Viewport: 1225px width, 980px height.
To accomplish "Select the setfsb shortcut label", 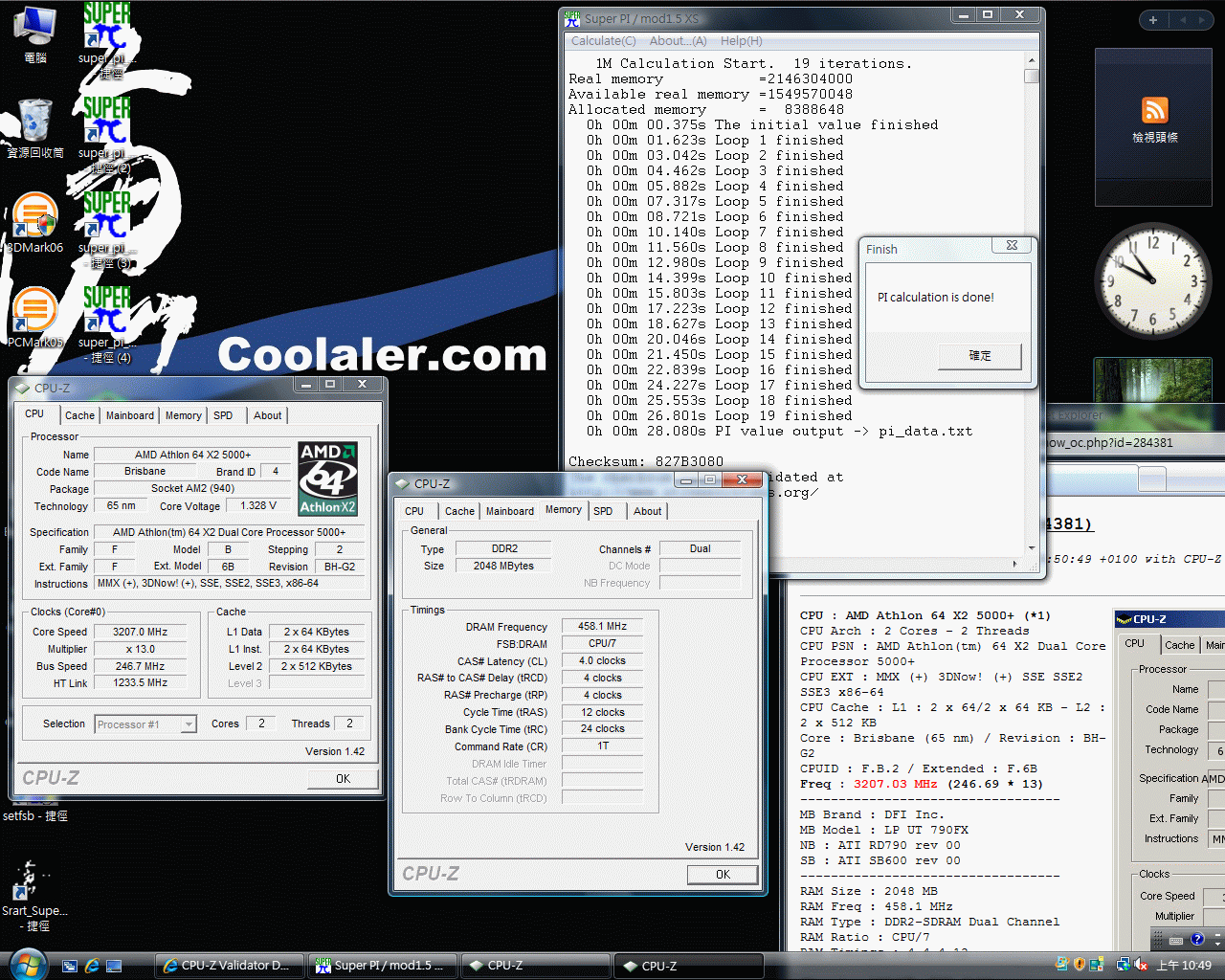I will pos(35,816).
